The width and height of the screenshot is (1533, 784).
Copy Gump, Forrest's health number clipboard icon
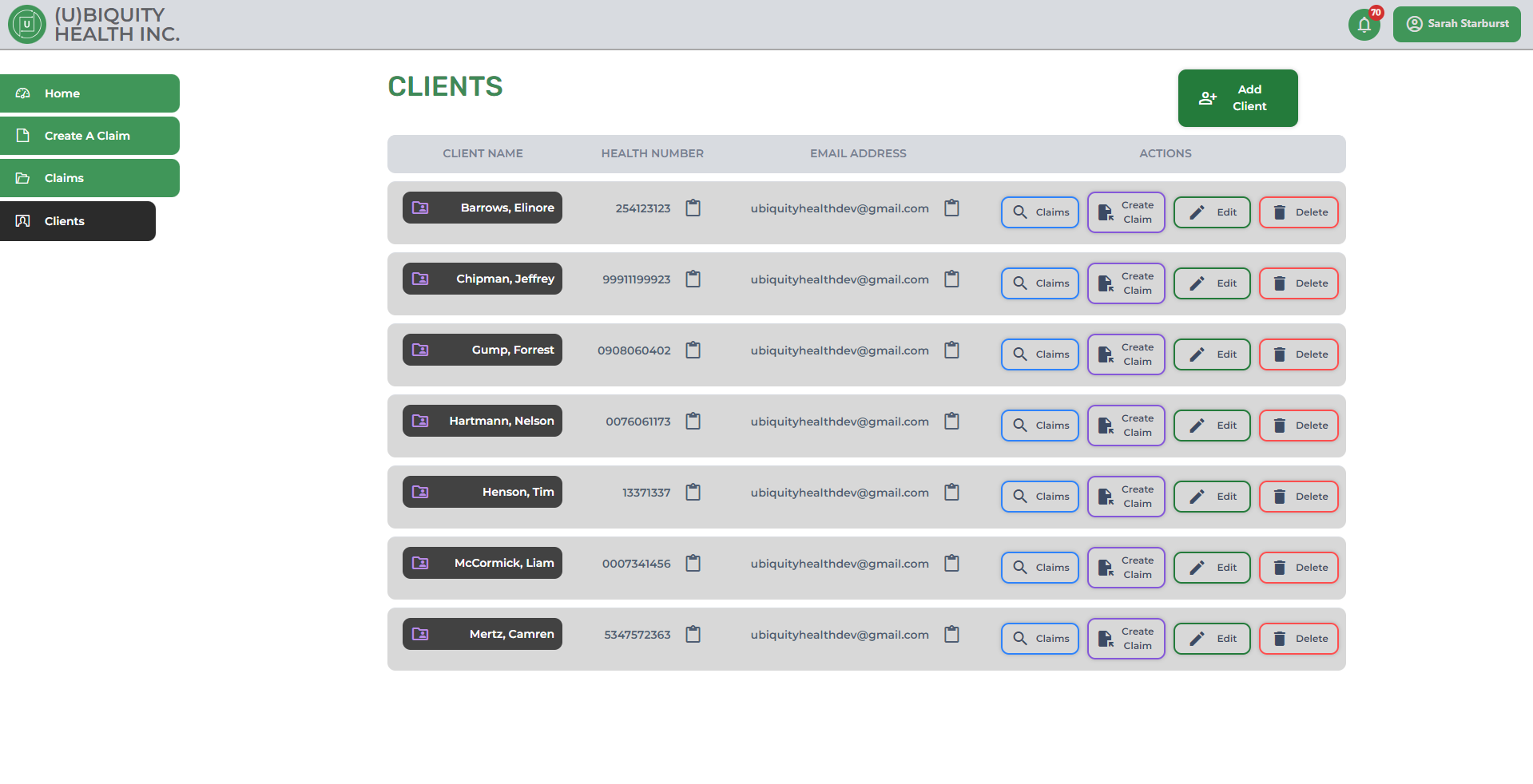point(693,350)
